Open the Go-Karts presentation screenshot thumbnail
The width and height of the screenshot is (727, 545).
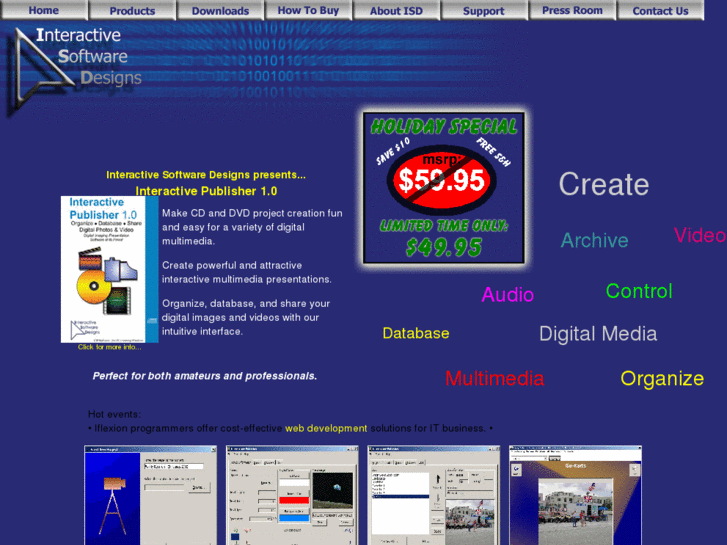(575, 495)
